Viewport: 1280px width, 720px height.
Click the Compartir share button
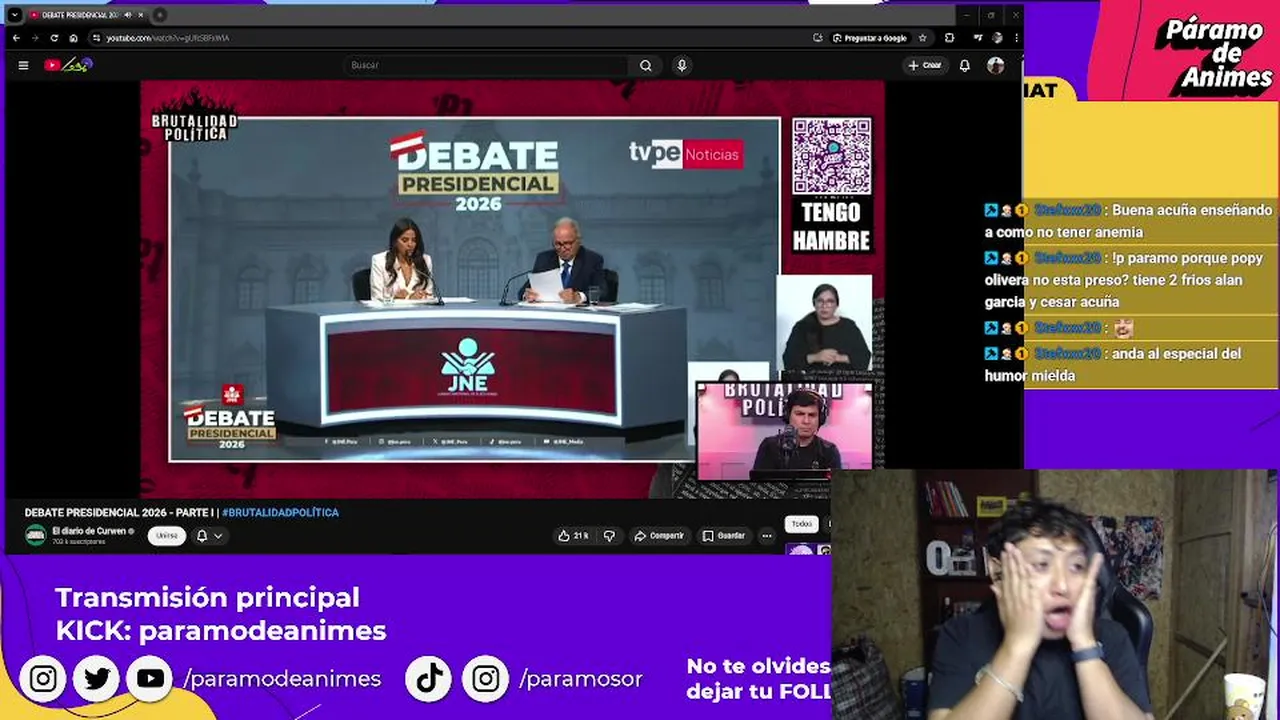click(659, 536)
